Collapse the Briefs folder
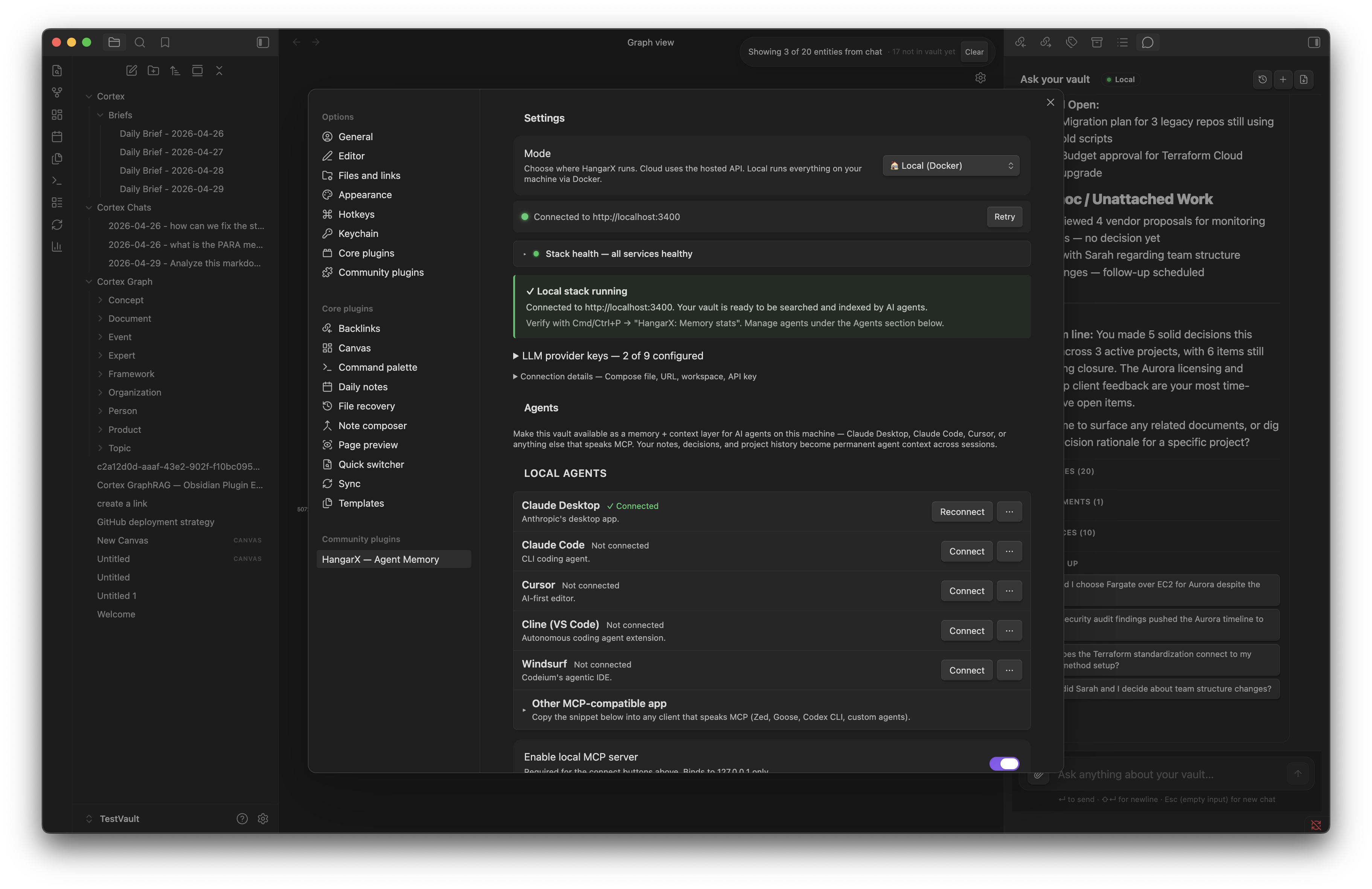The height and width of the screenshot is (889, 1372). [x=120, y=115]
